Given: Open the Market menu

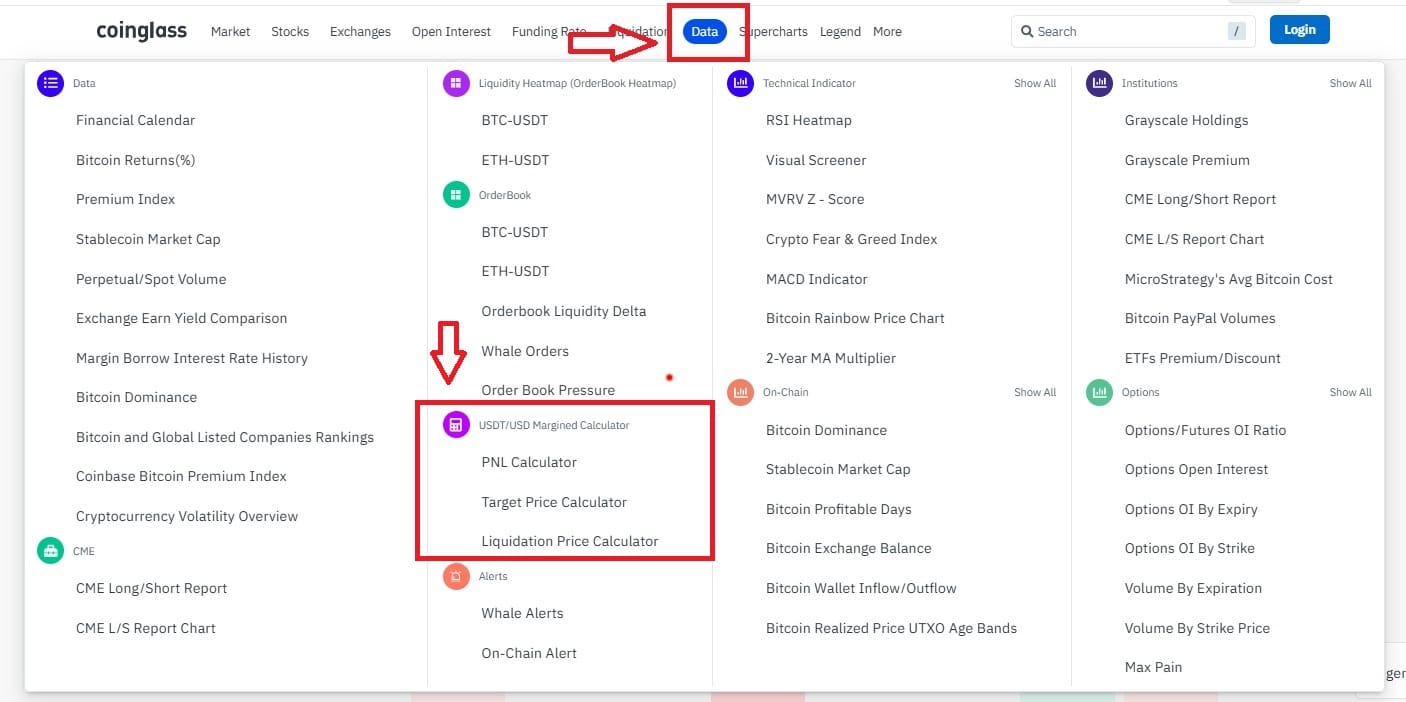Looking at the screenshot, I should [x=230, y=32].
